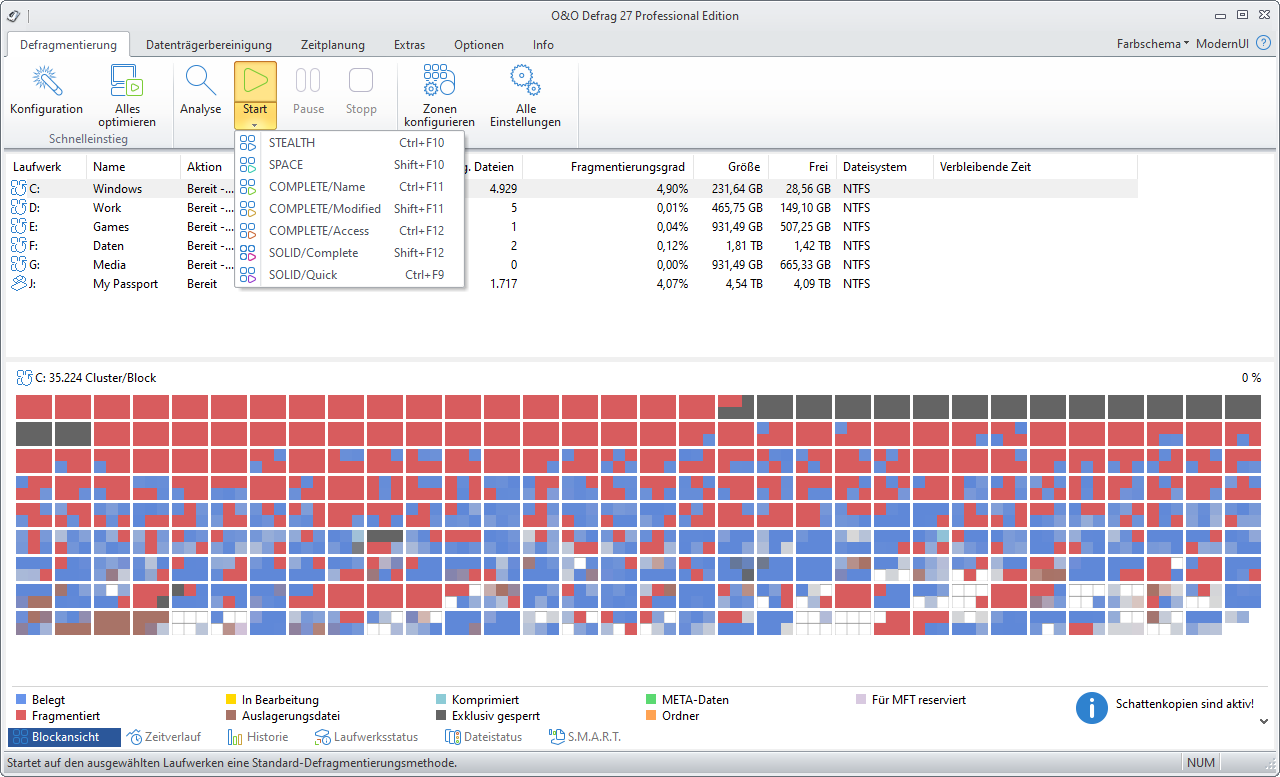Sort by the Dateisystem column header
1280x777 pixels.
[885, 167]
